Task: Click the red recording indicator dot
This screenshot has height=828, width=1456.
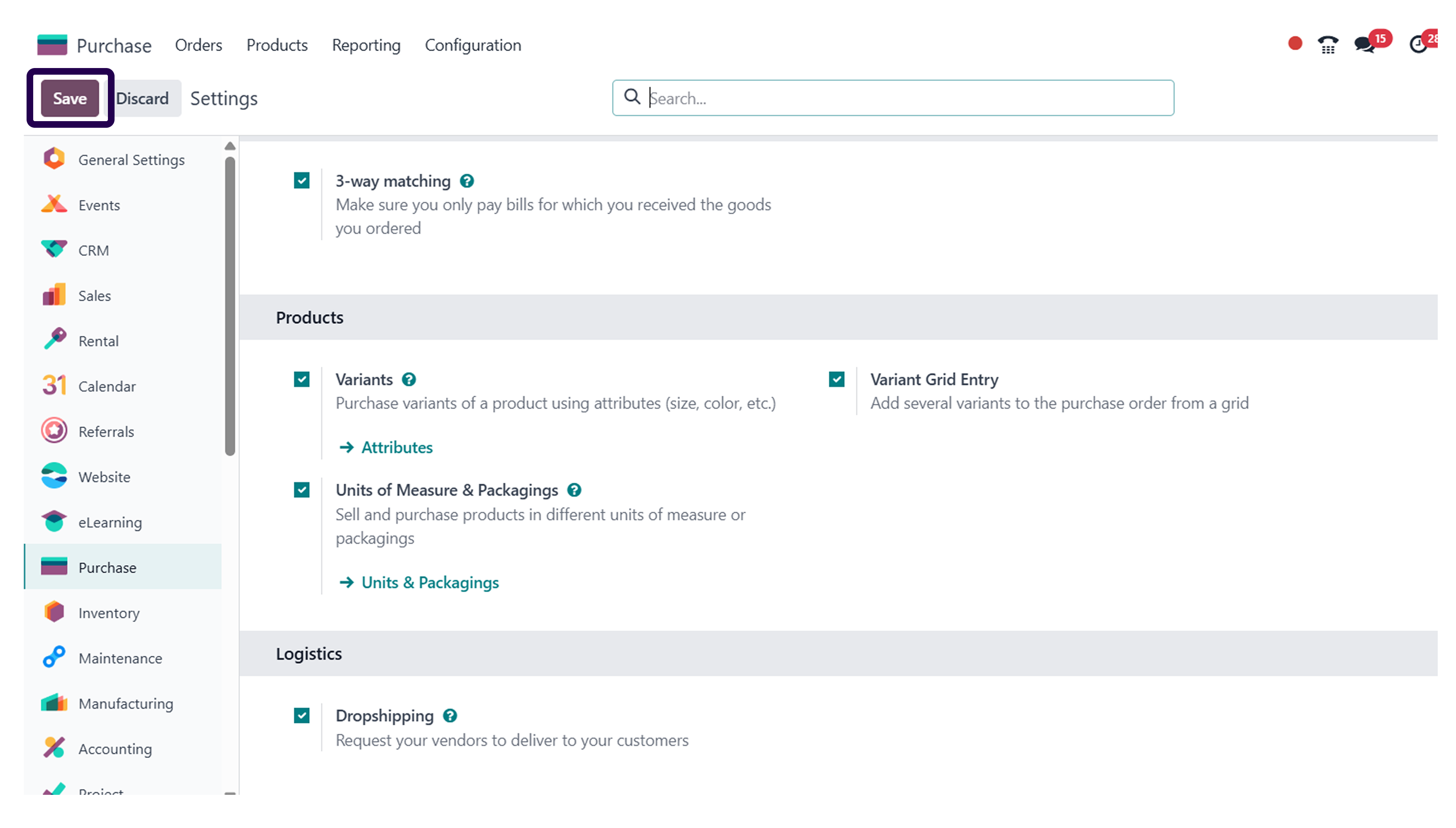Action: [x=1295, y=44]
